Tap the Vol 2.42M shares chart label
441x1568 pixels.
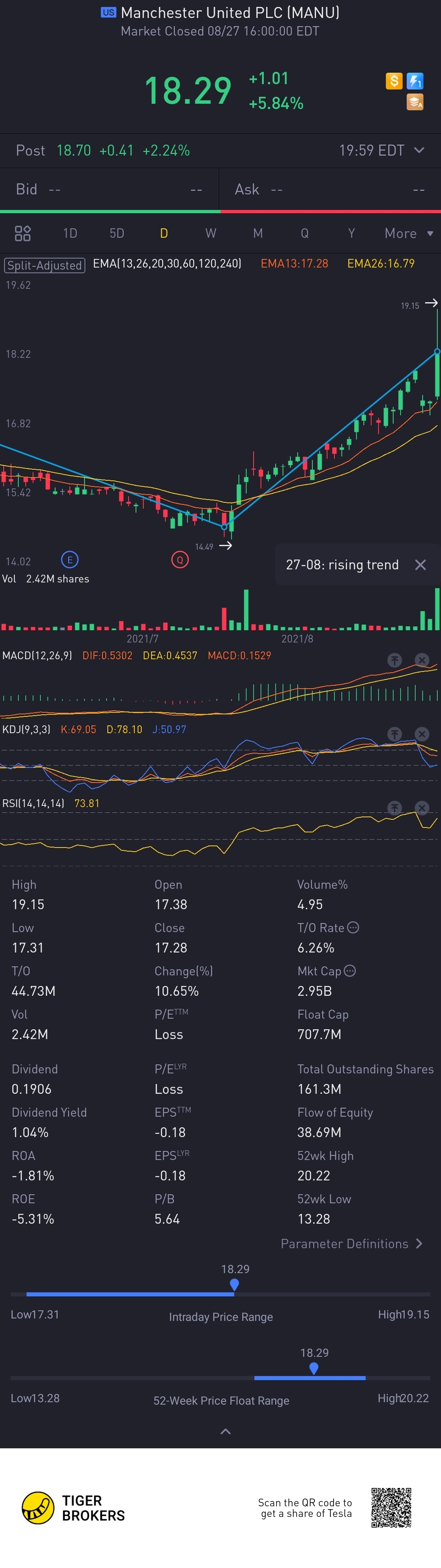click(46, 579)
